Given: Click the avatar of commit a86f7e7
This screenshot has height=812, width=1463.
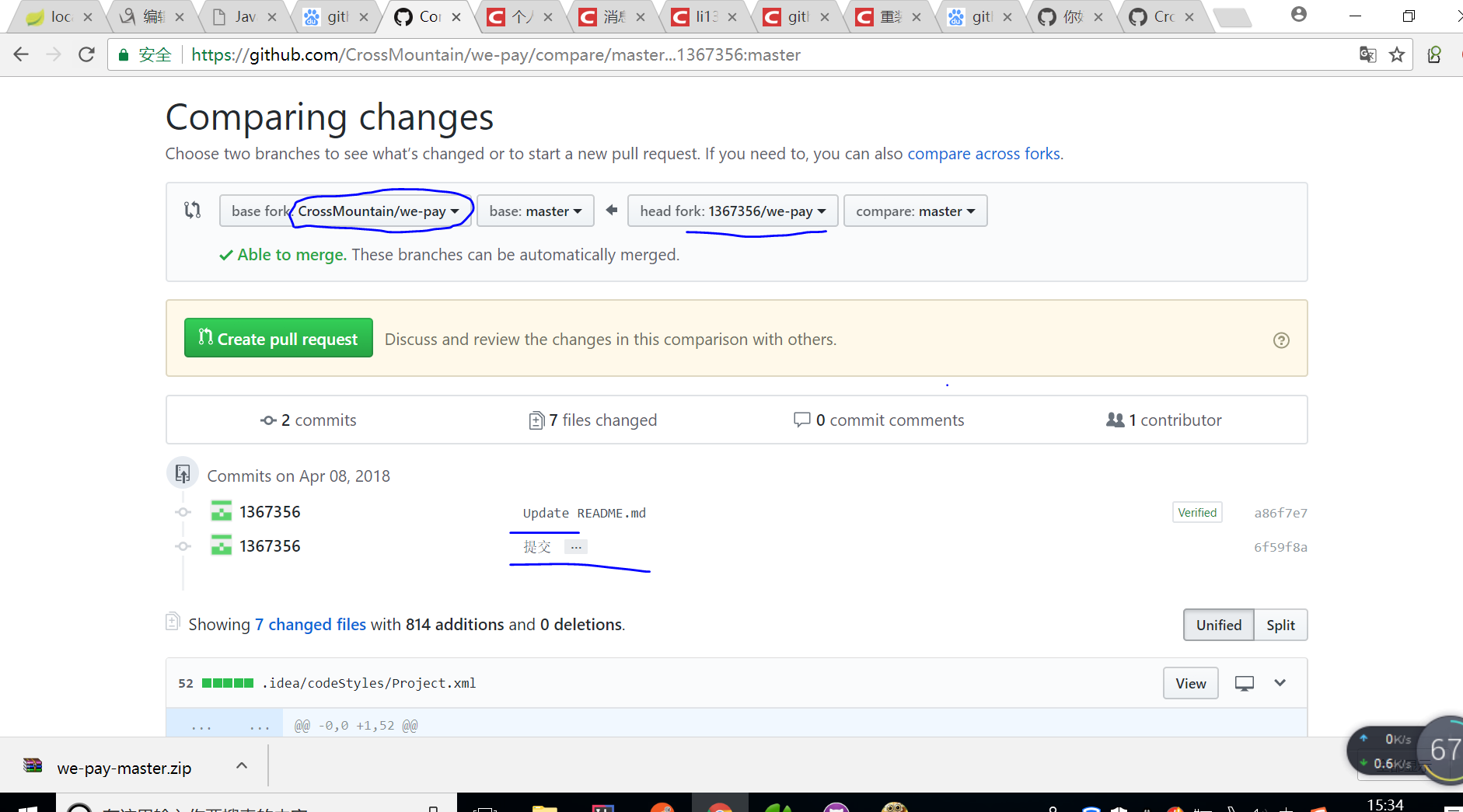Looking at the screenshot, I should click(222, 511).
